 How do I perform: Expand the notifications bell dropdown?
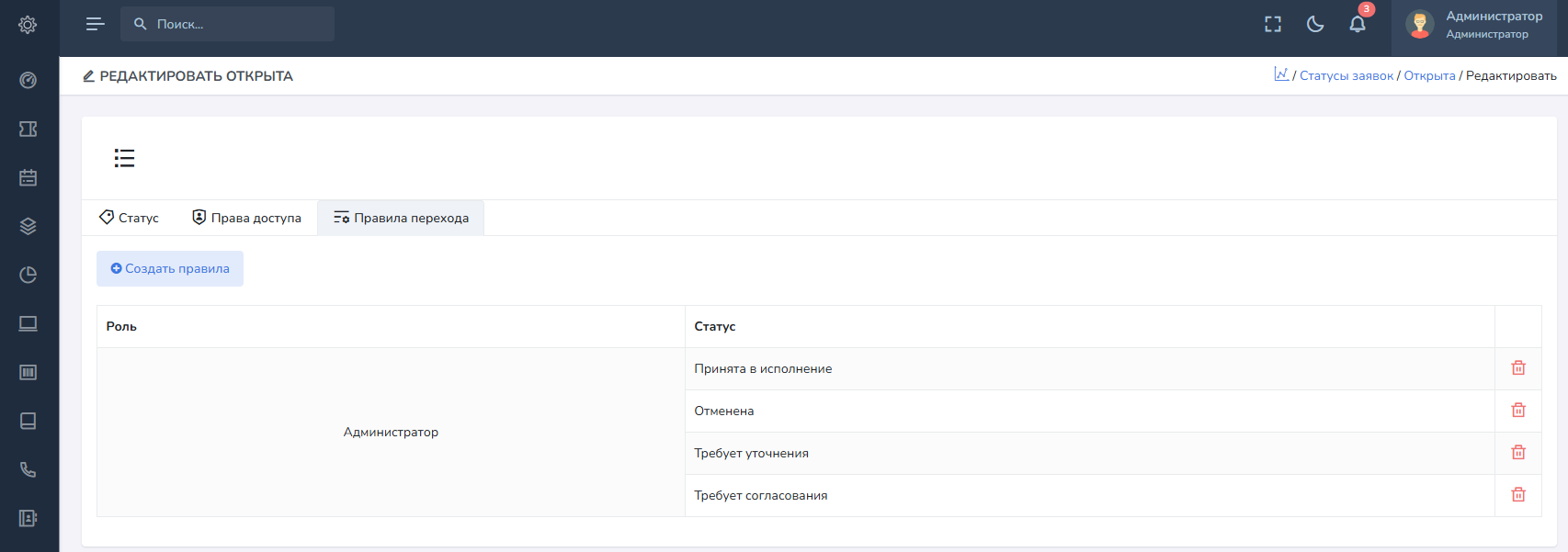click(1357, 25)
